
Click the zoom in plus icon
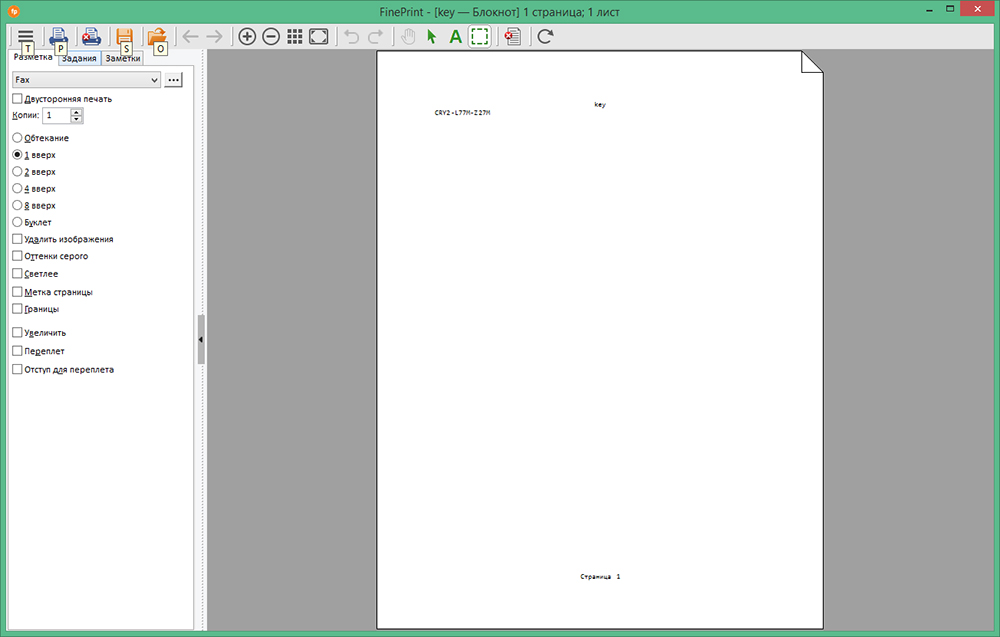[x=247, y=37]
